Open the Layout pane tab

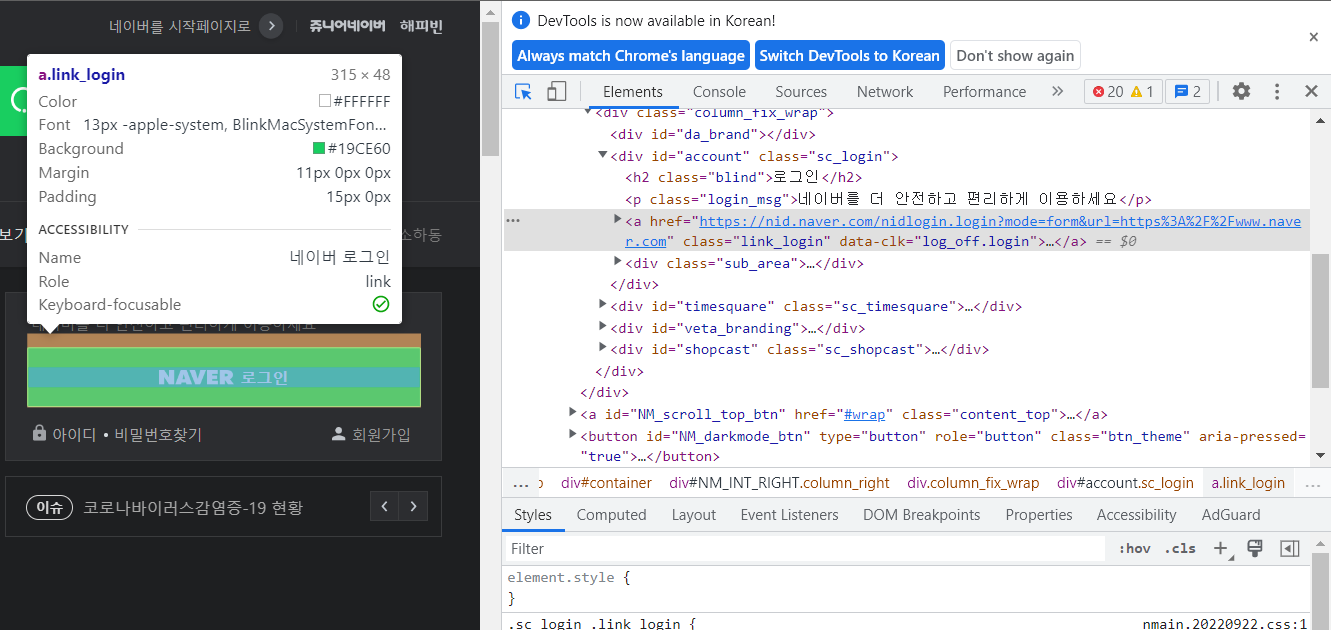pyautogui.click(x=693, y=515)
